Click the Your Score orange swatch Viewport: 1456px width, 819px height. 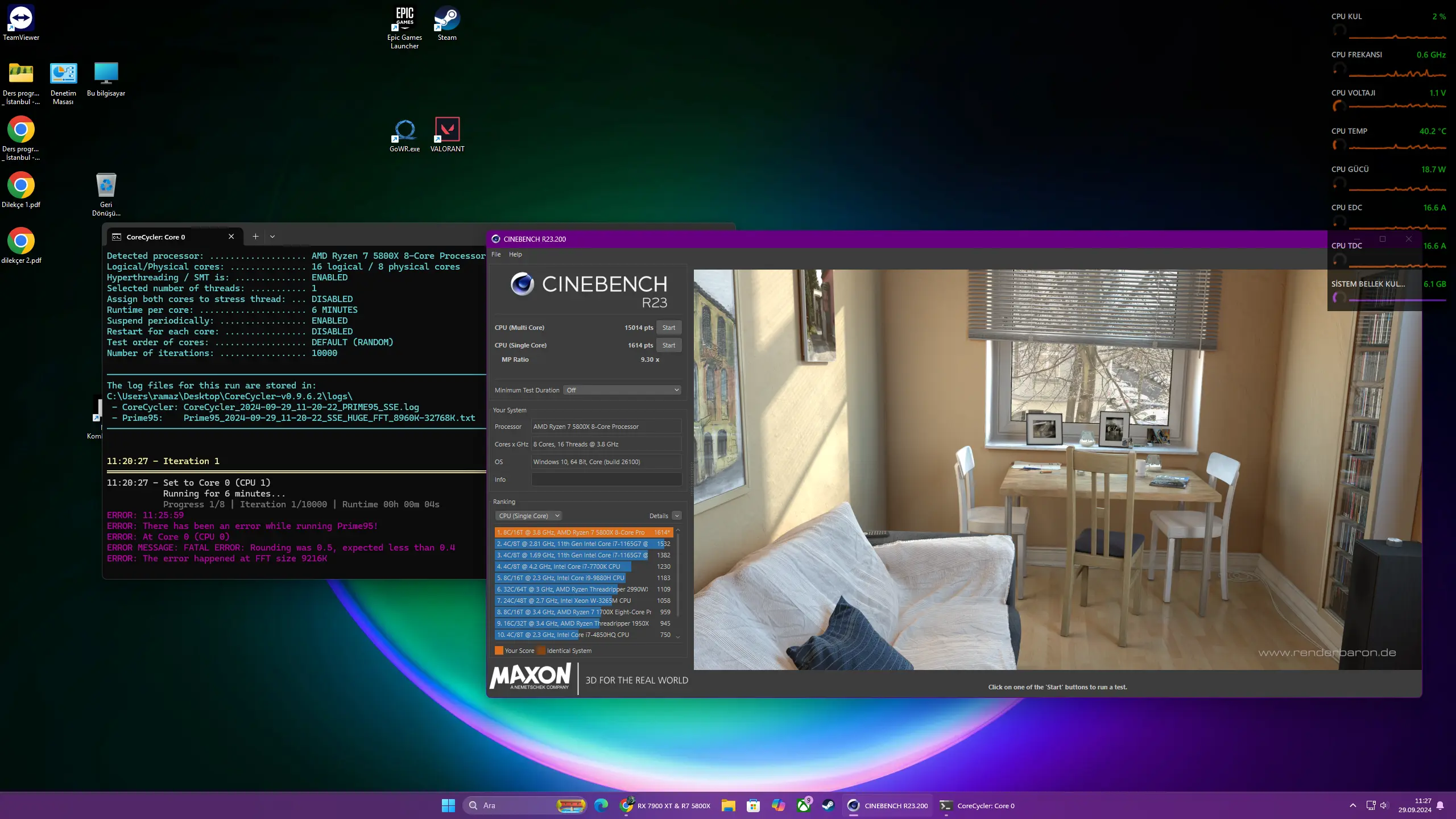499,651
